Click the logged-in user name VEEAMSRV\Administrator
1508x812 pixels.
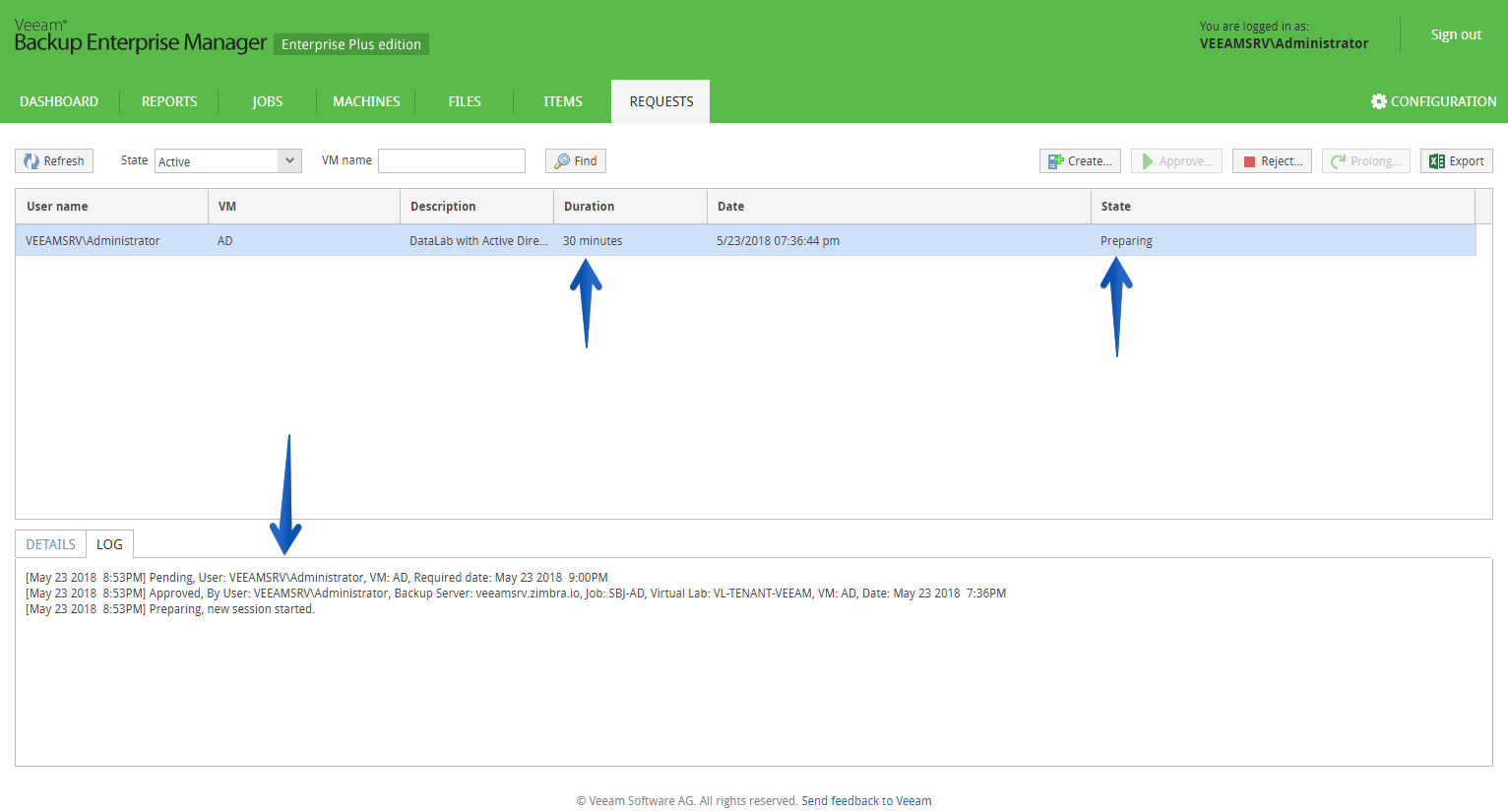(1284, 43)
